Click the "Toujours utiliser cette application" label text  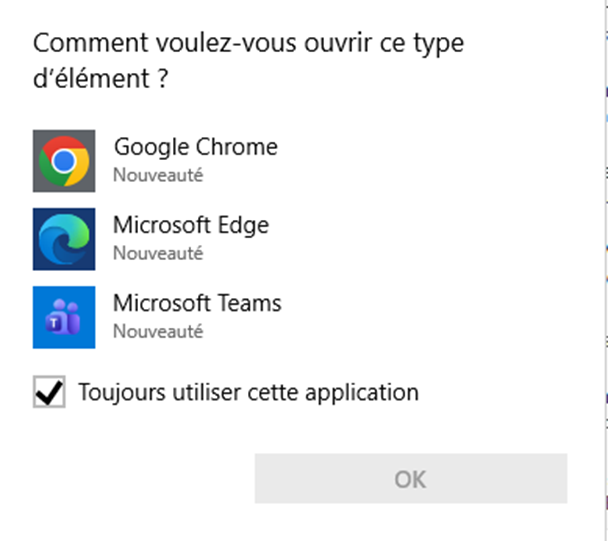248,392
